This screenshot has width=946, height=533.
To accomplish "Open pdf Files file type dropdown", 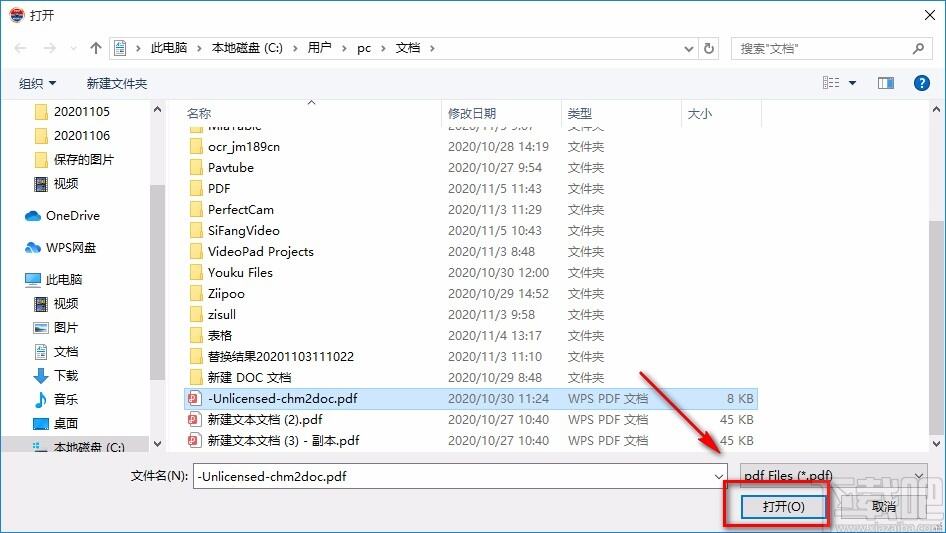I will click(x=833, y=476).
